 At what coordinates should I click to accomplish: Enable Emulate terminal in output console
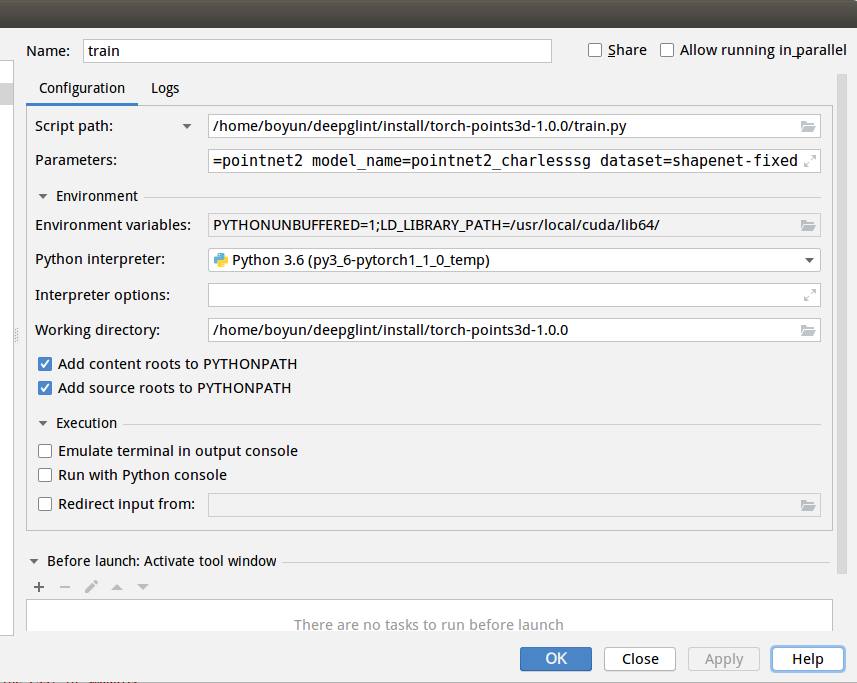45,451
